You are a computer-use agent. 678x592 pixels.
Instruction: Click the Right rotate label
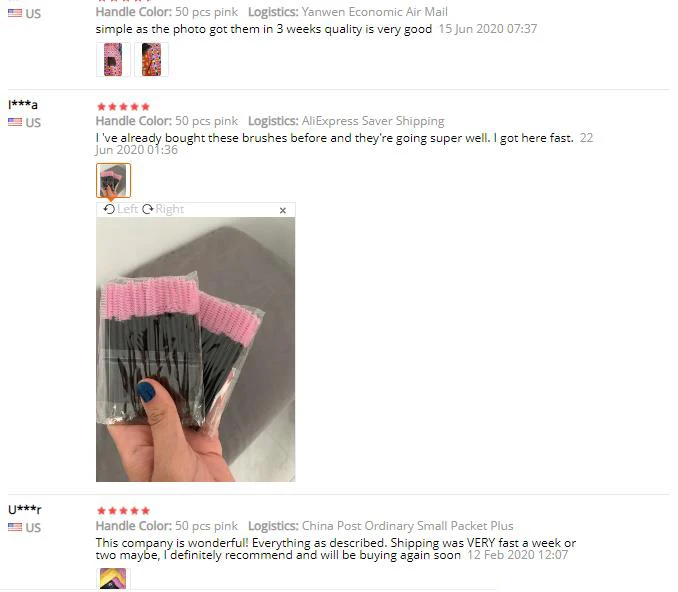(170, 209)
